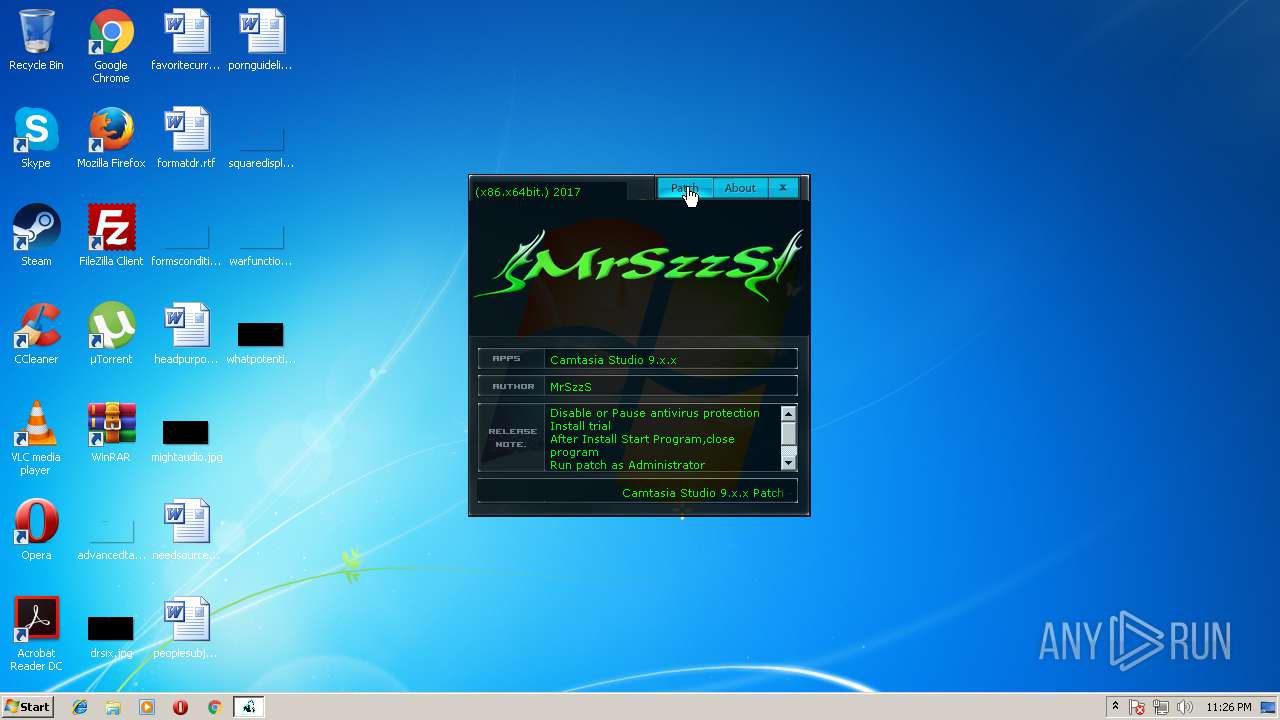Open the About tab in patcher
Screen dimensions: 1280x720
tap(740, 188)
